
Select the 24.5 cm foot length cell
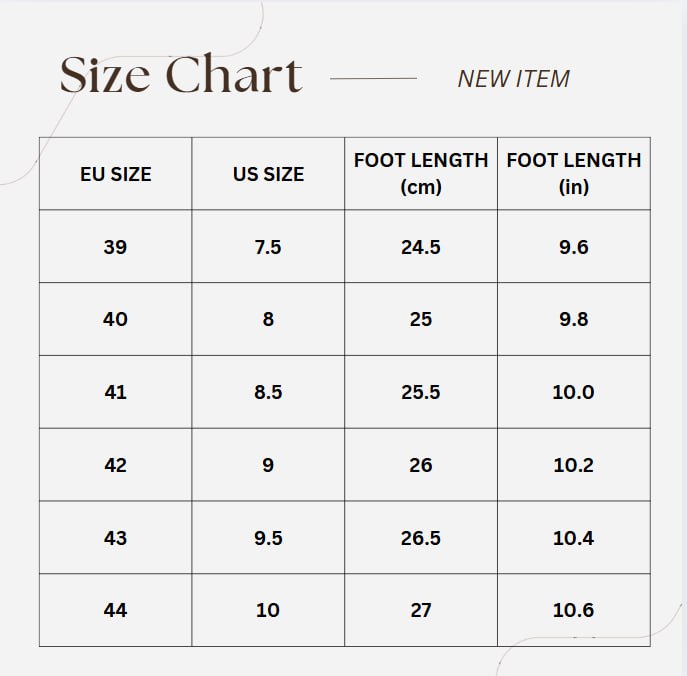coord(421,247)
